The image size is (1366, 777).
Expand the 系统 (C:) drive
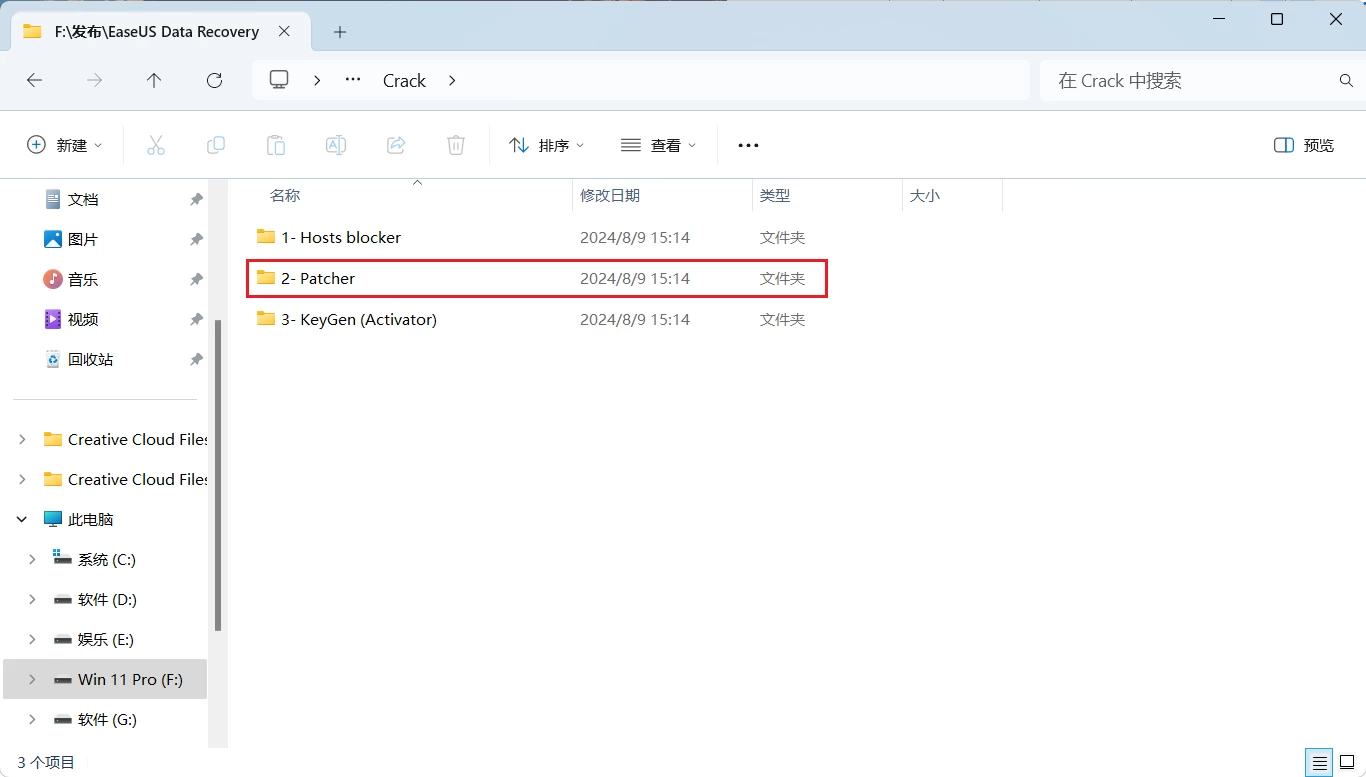(x=32, y=559)
